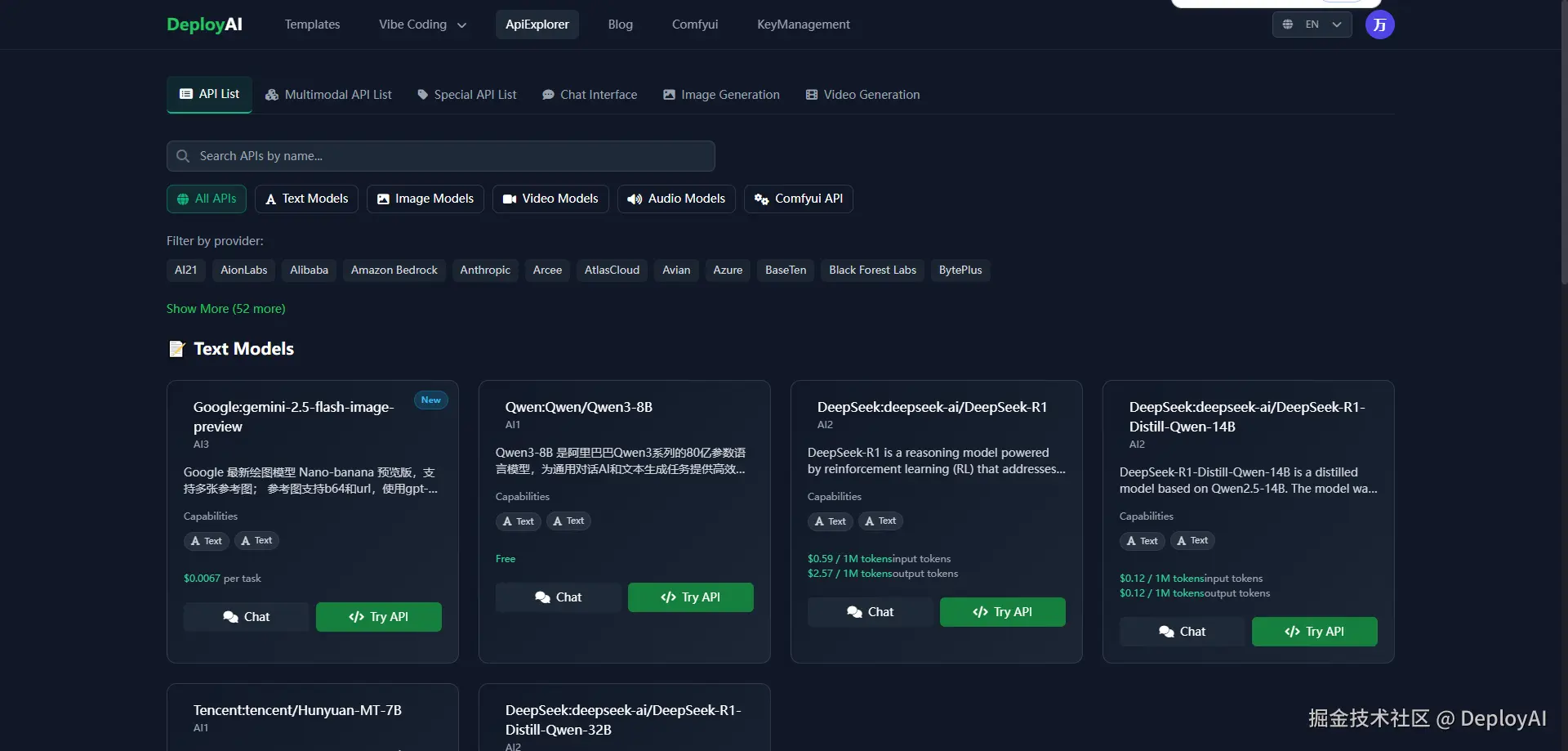The image size is (1568, 751).
Task: Select Amazon Bedrock provider filter
Action: click(394, 270)
